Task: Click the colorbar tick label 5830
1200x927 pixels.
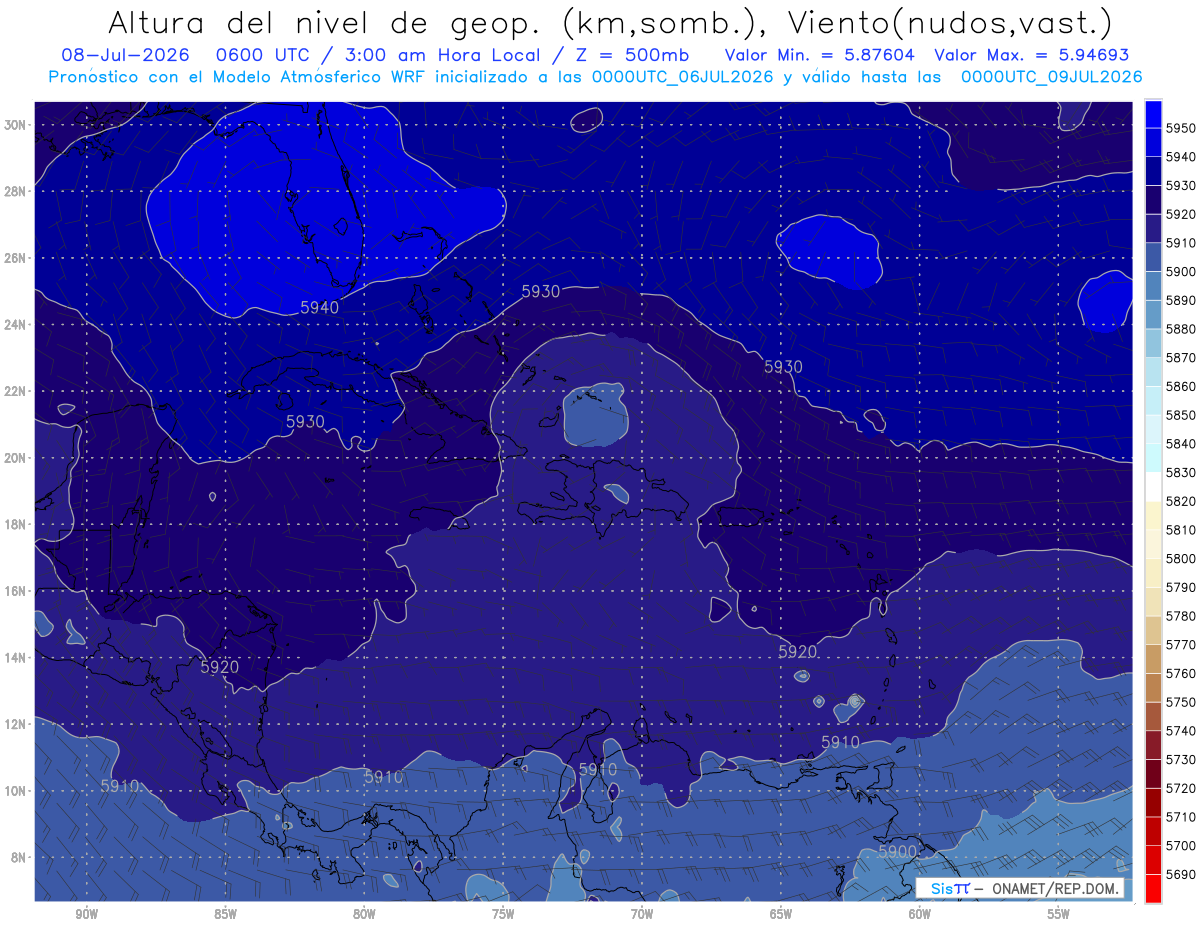Action: click(1182, 472)
